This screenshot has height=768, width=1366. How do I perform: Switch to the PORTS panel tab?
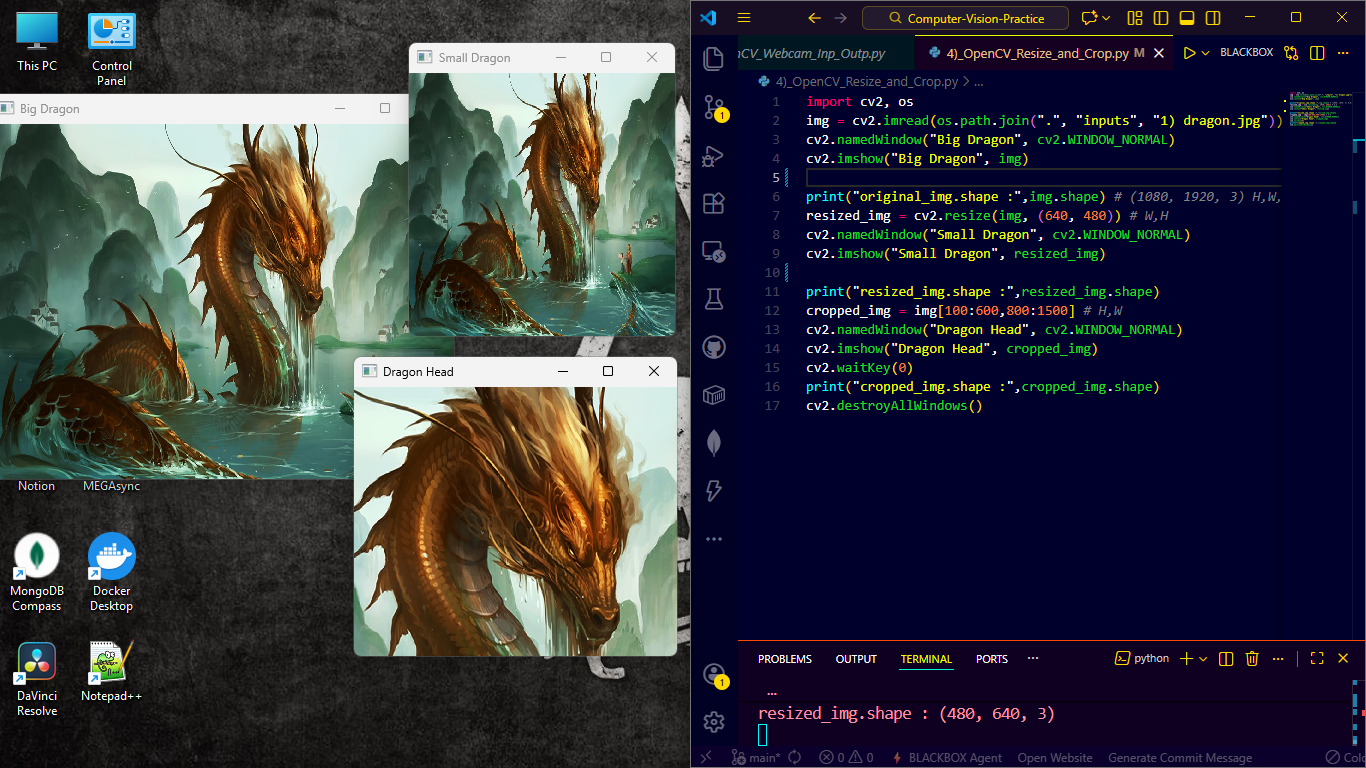click(992, 659)
